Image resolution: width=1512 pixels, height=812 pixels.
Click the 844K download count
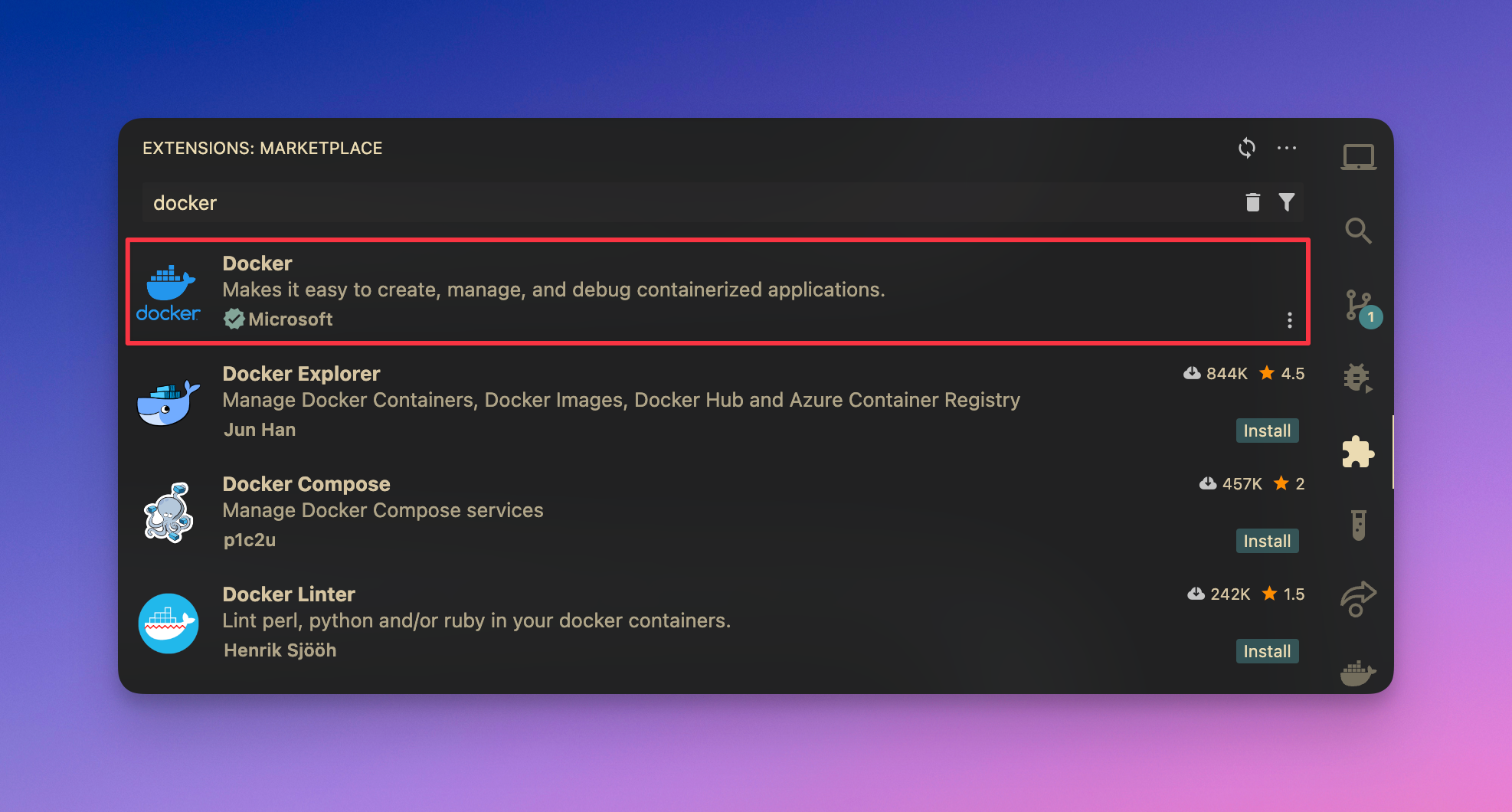1216,373
